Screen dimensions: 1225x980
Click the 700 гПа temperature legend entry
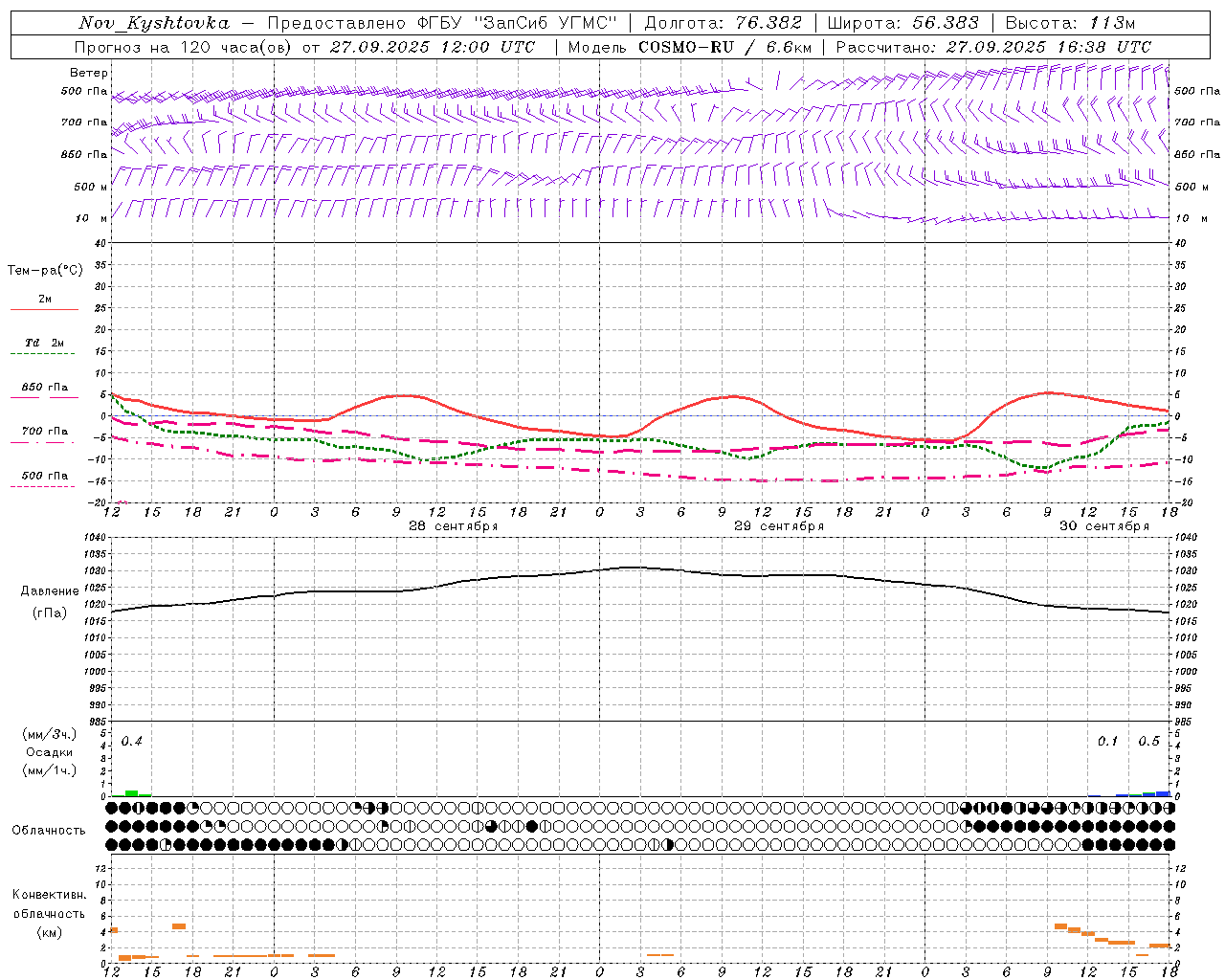(x=45, y=432)
